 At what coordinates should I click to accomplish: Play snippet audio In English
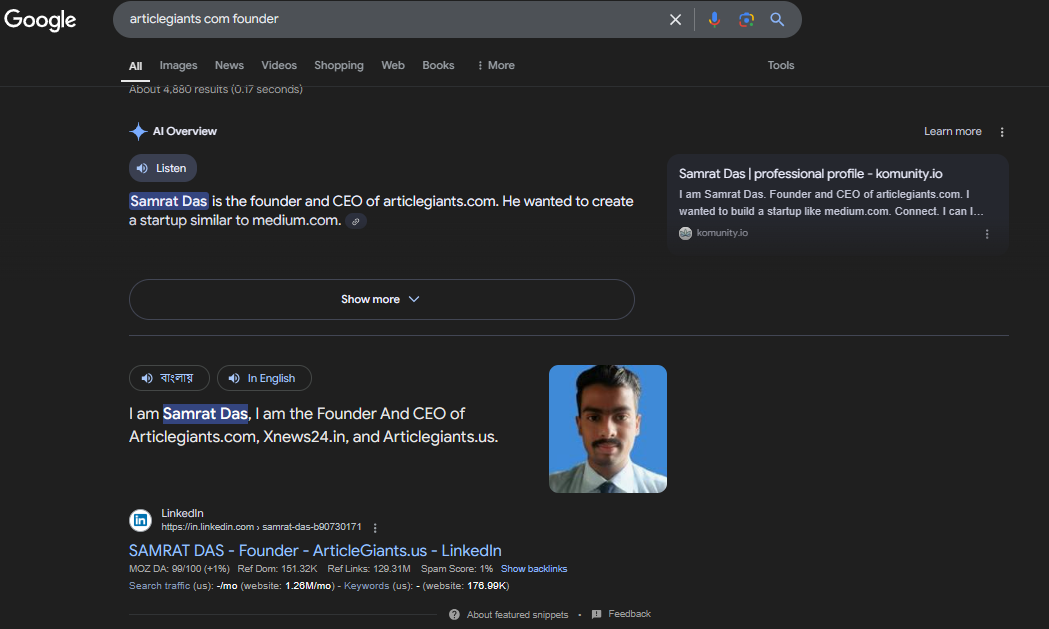pyautogui.click(x=264, y=378)
